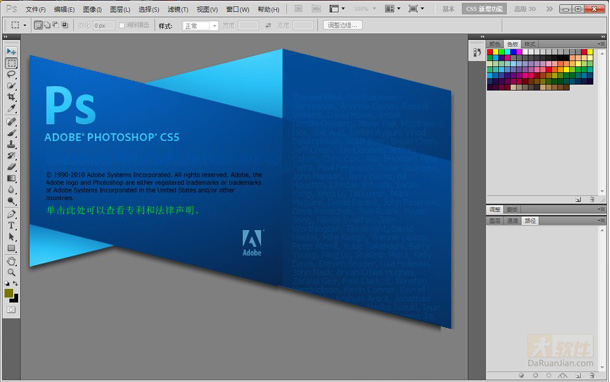Expand the zoom level 100% dropdown
610x382 pixels.
pos(365,9)
